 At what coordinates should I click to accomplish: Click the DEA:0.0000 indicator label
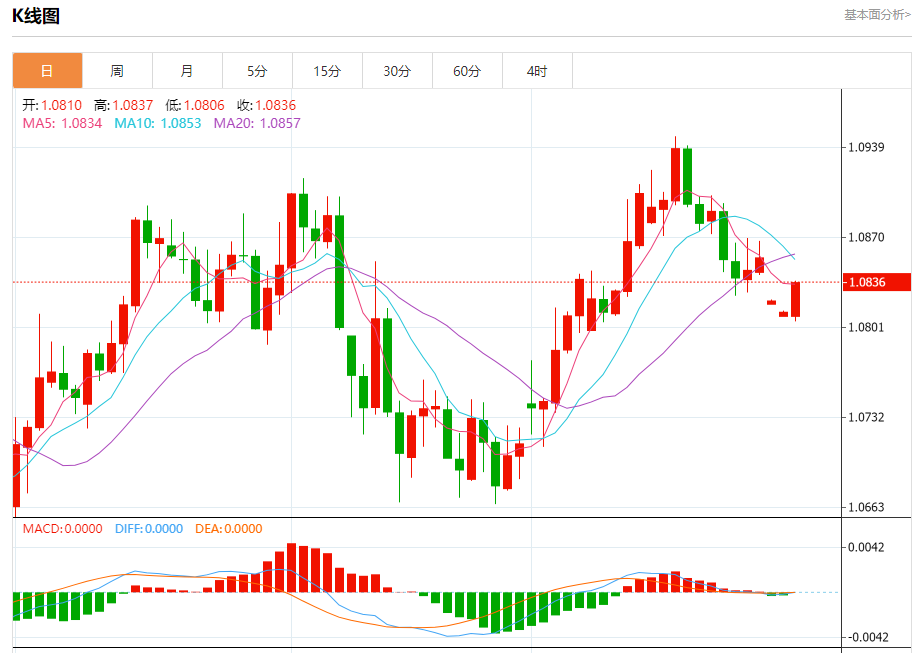point(228,529)
